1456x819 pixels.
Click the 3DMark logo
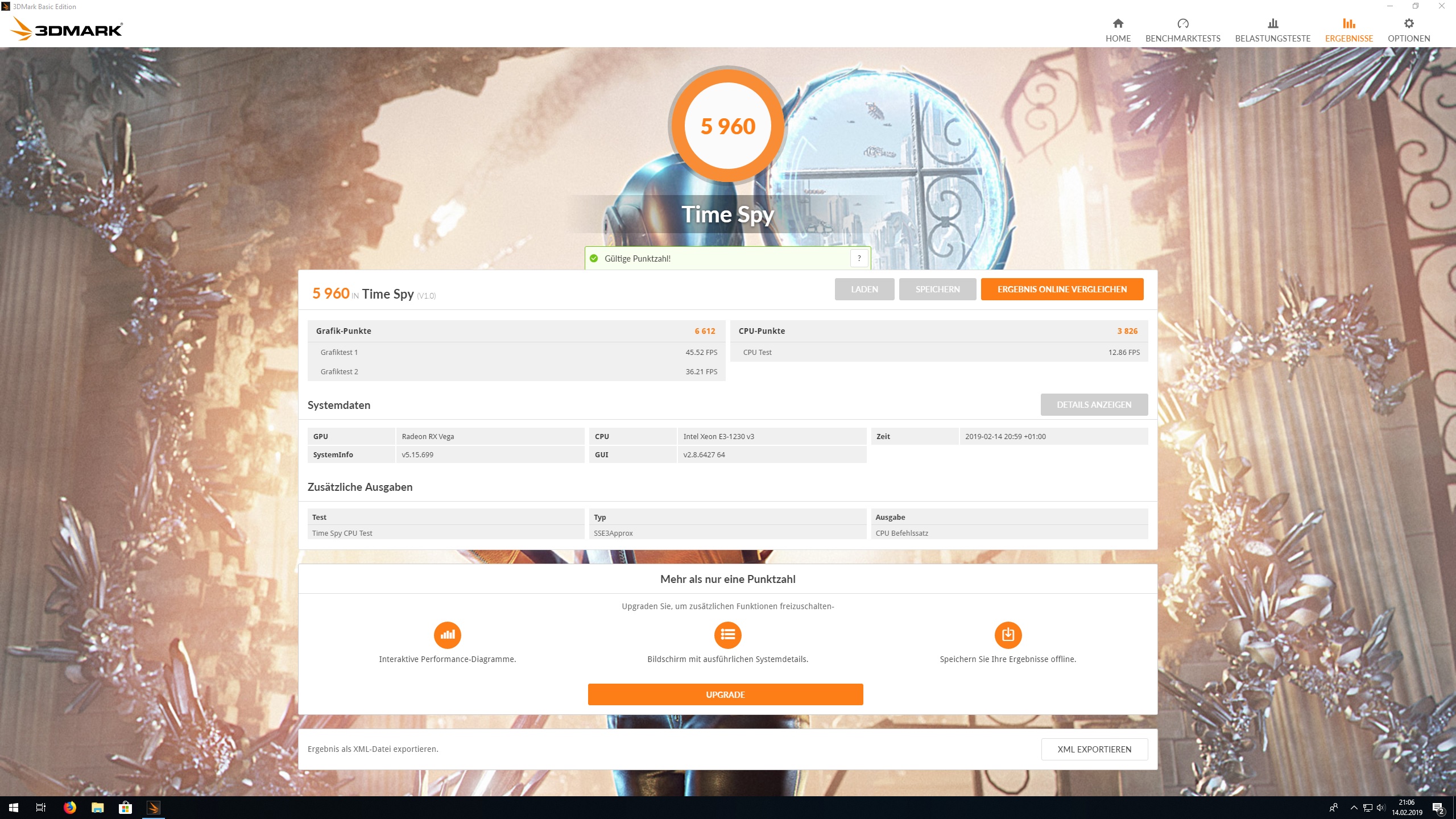coord(67,29)
